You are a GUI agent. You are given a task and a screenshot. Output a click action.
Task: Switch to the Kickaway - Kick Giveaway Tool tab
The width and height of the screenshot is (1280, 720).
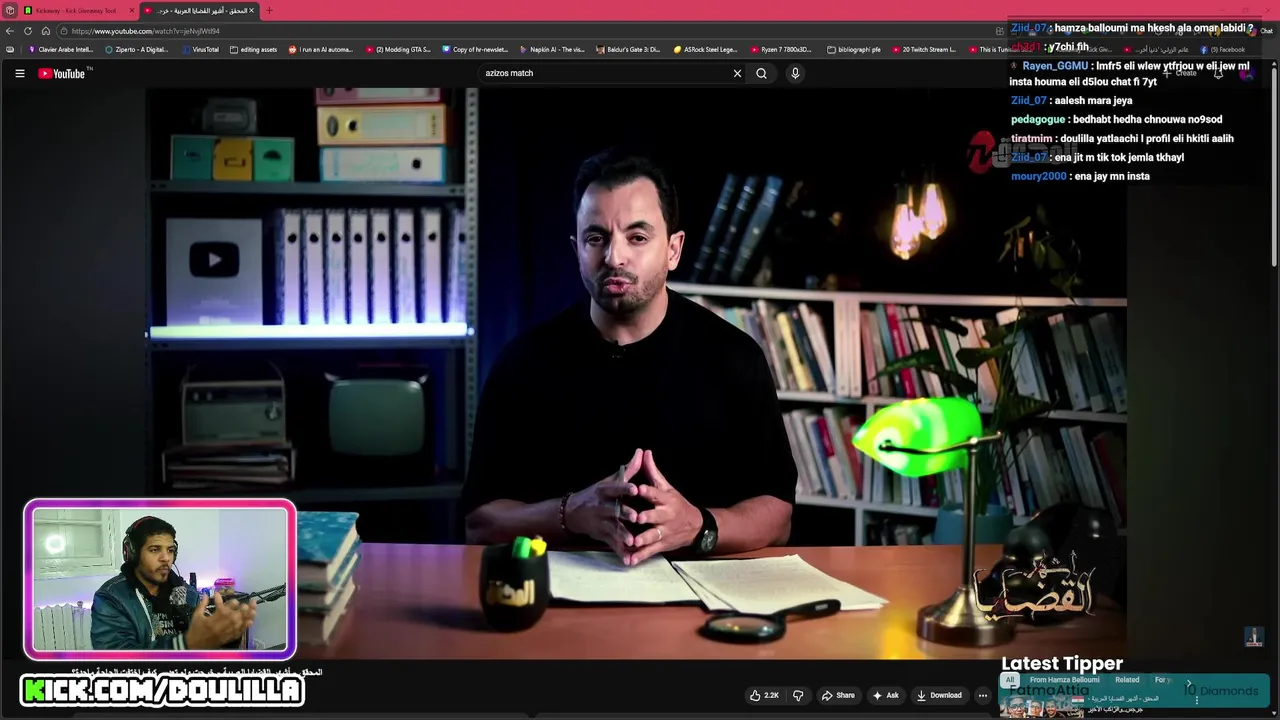click(x=78, y=10)
